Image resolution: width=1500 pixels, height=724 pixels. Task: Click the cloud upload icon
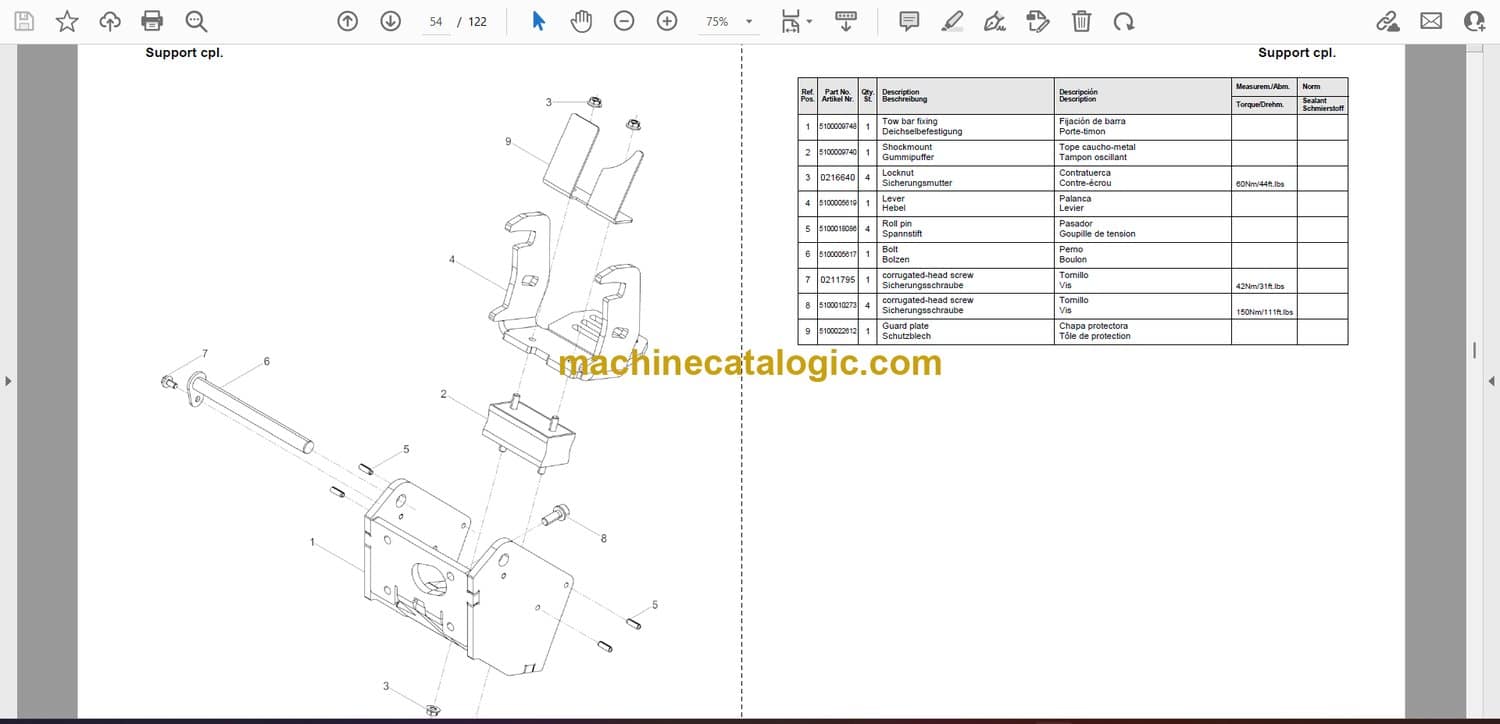coord(110,21)
